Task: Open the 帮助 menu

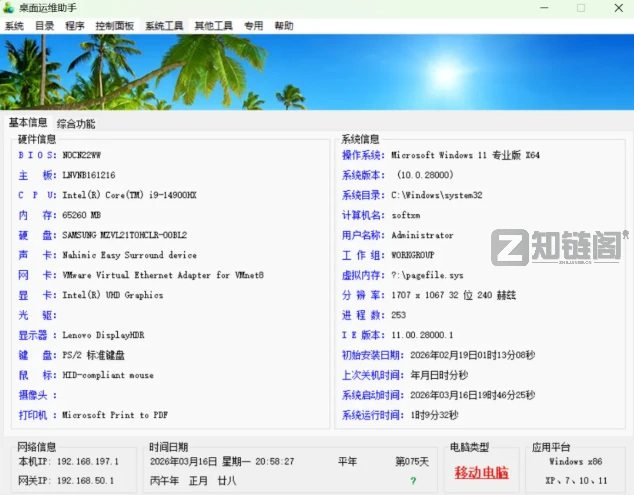Action: [284, 26]
